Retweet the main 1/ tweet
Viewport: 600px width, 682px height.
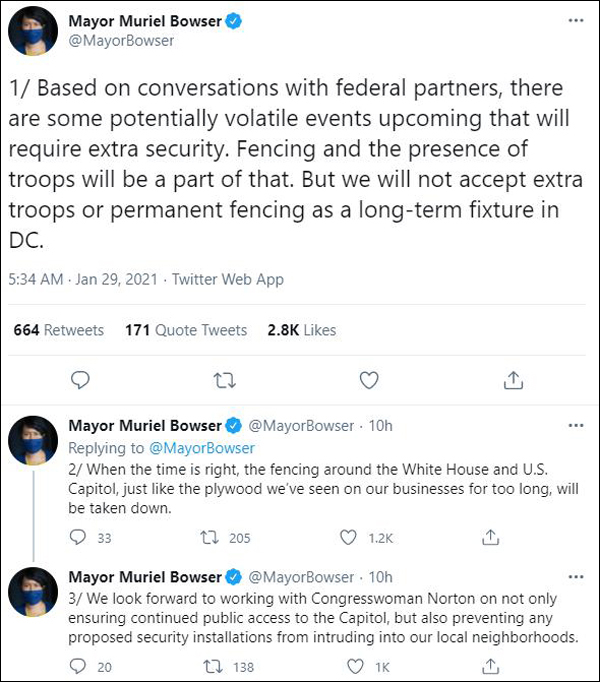click(226, 379)
